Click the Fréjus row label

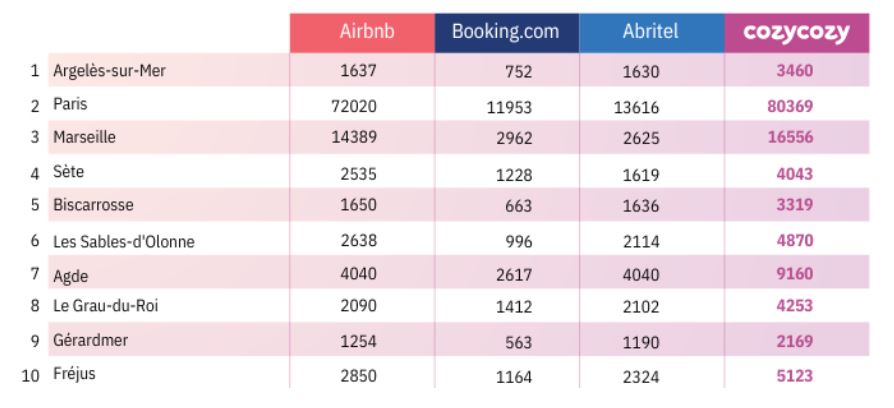point(75,375)
